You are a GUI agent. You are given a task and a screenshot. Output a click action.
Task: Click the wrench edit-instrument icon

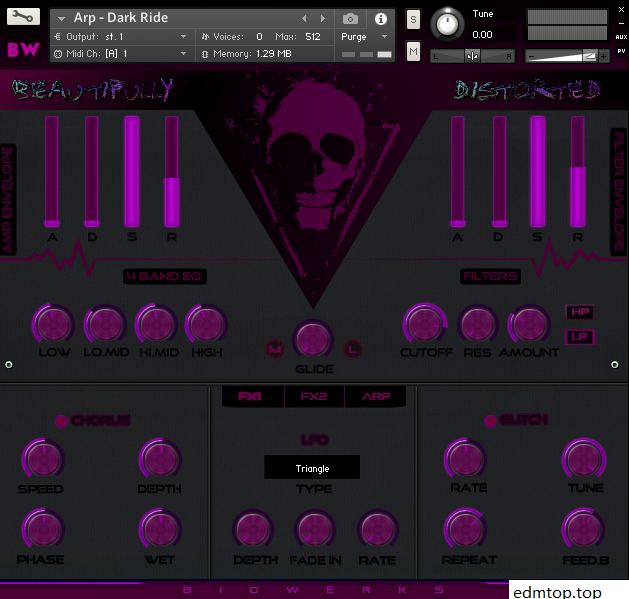click(24, 17)
